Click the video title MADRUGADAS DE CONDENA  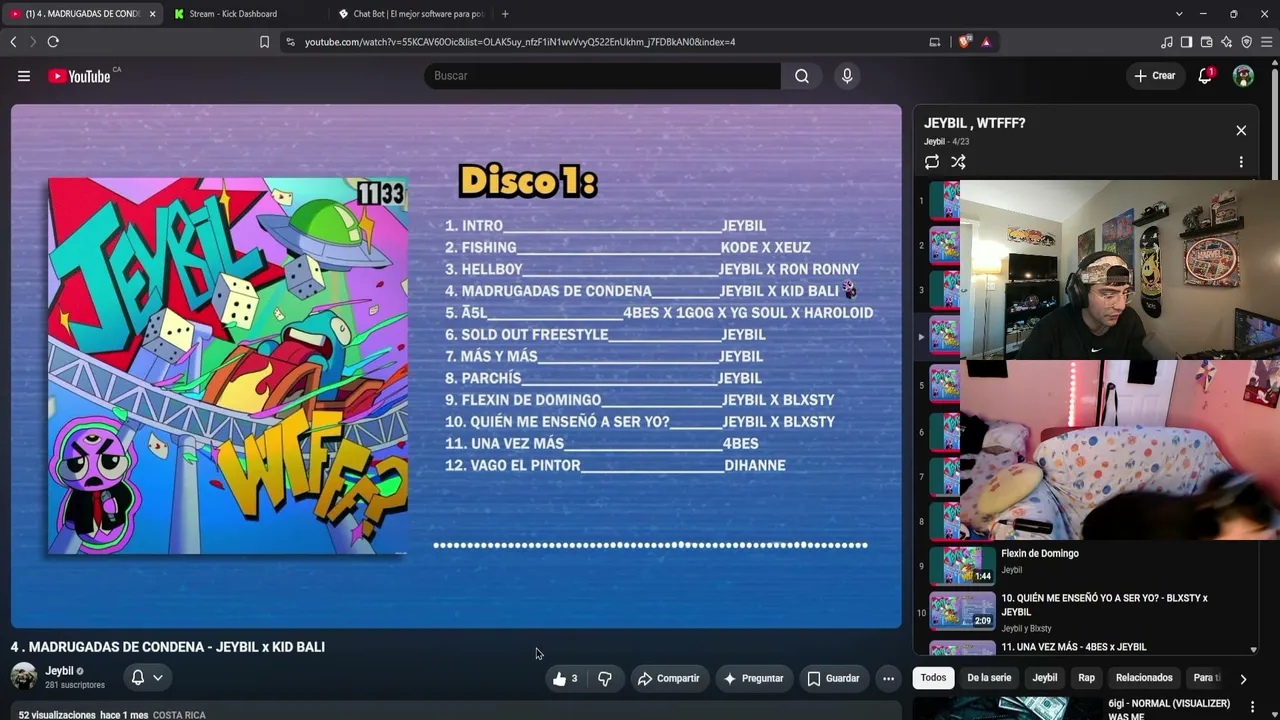[x=168, y=647]
